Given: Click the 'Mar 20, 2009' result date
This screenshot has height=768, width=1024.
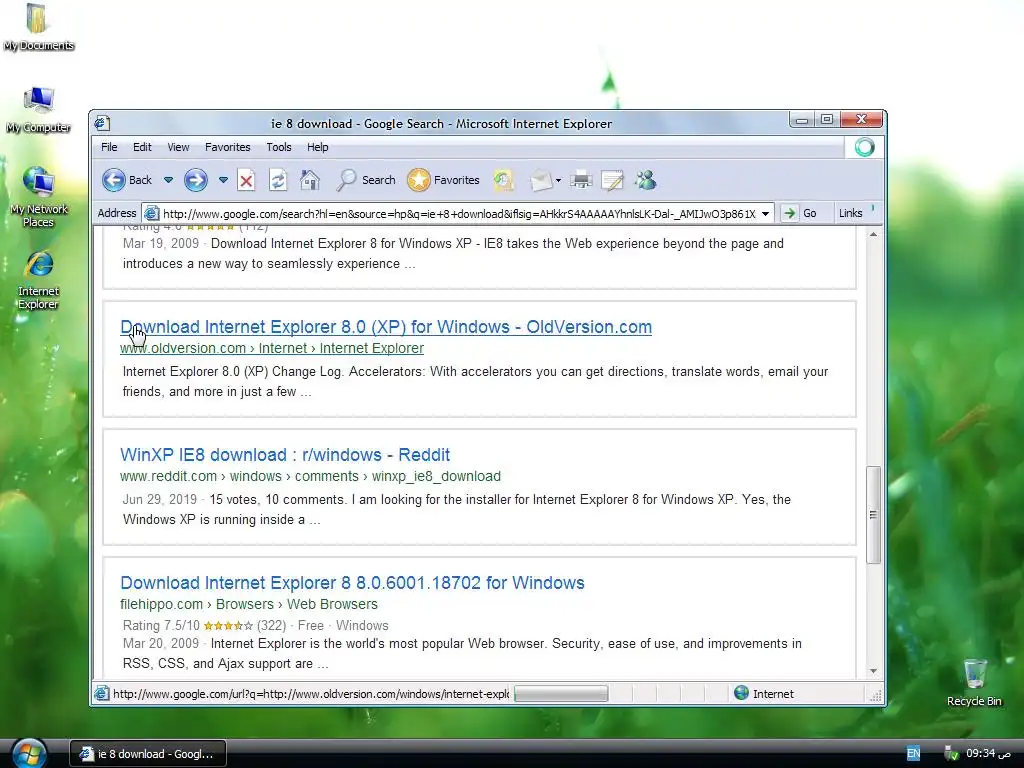Looking at the screenshot, I should coord(161,644).
